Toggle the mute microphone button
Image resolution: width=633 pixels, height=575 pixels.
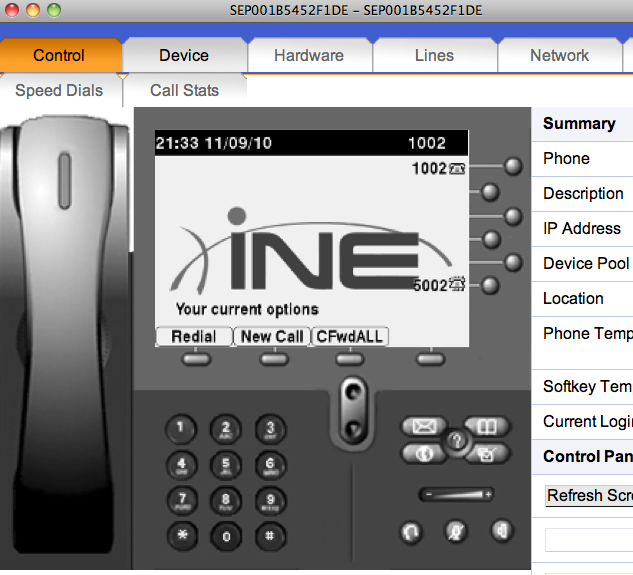point(456,531)
